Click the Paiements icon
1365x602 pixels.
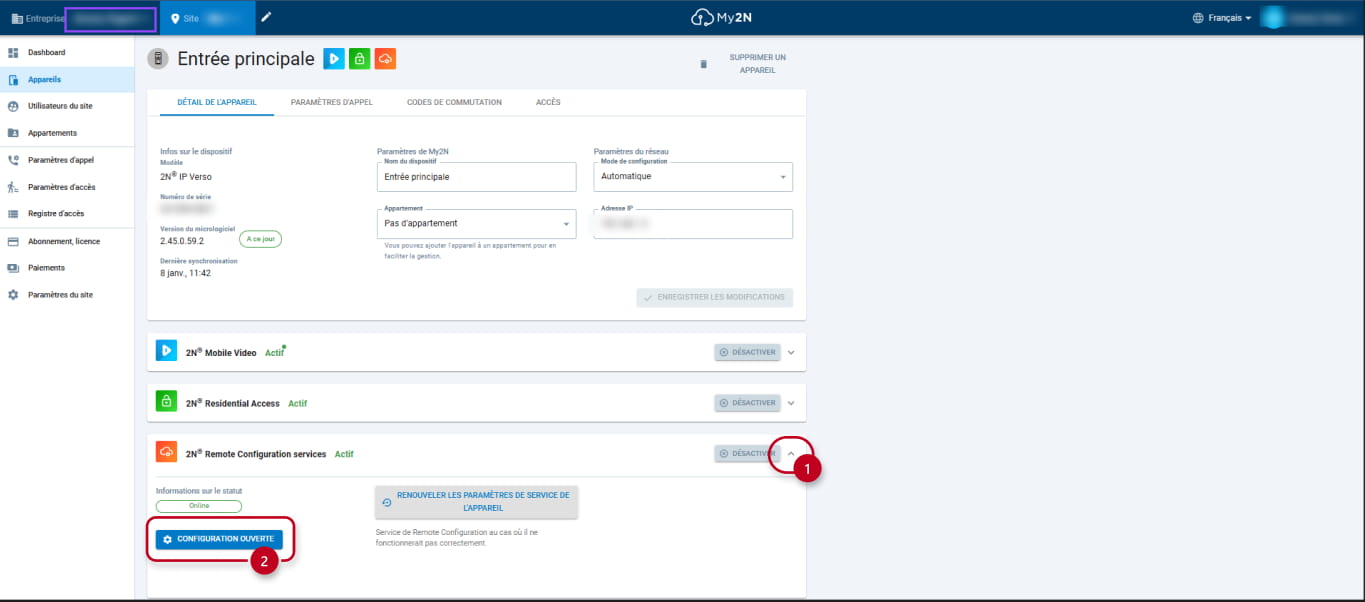click(x=13, y=268)
